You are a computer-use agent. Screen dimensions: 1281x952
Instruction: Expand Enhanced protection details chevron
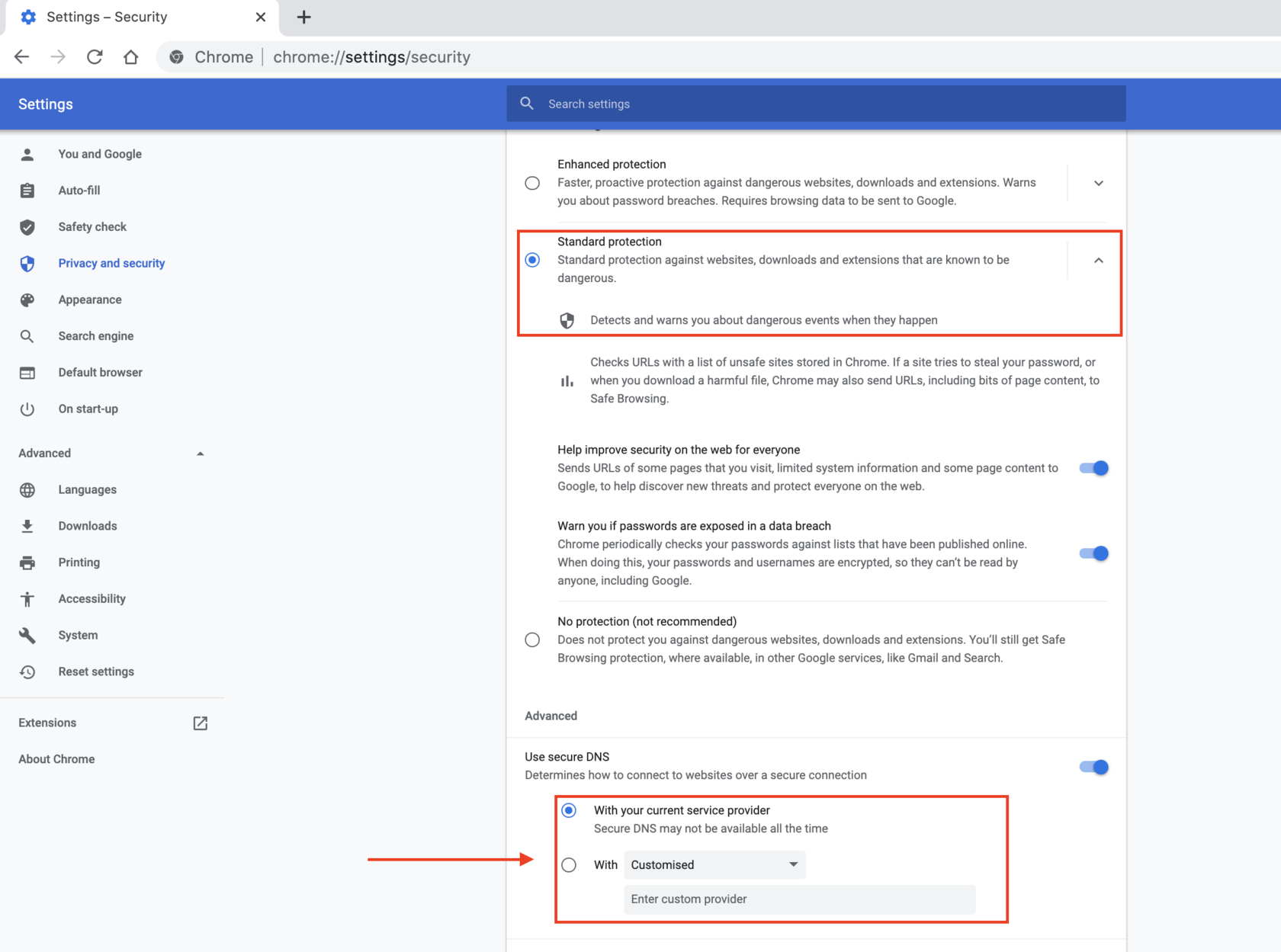pos(1098,183)
